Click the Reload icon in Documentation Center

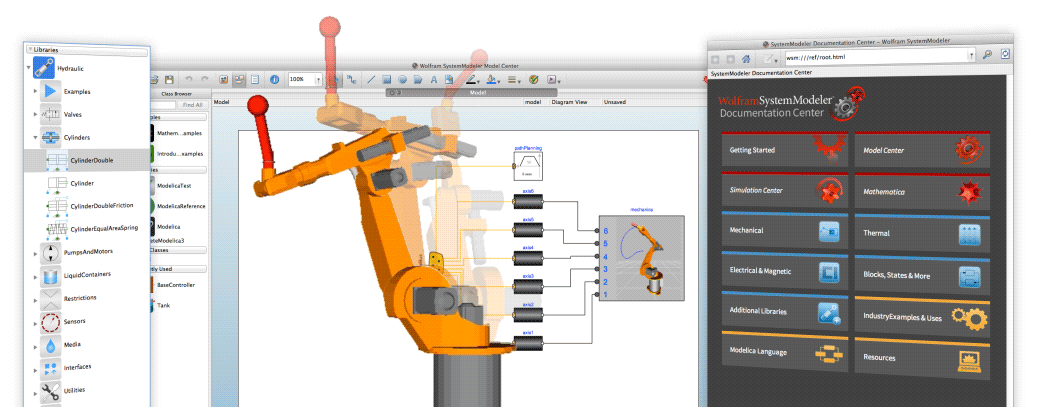coord(1006,53)
